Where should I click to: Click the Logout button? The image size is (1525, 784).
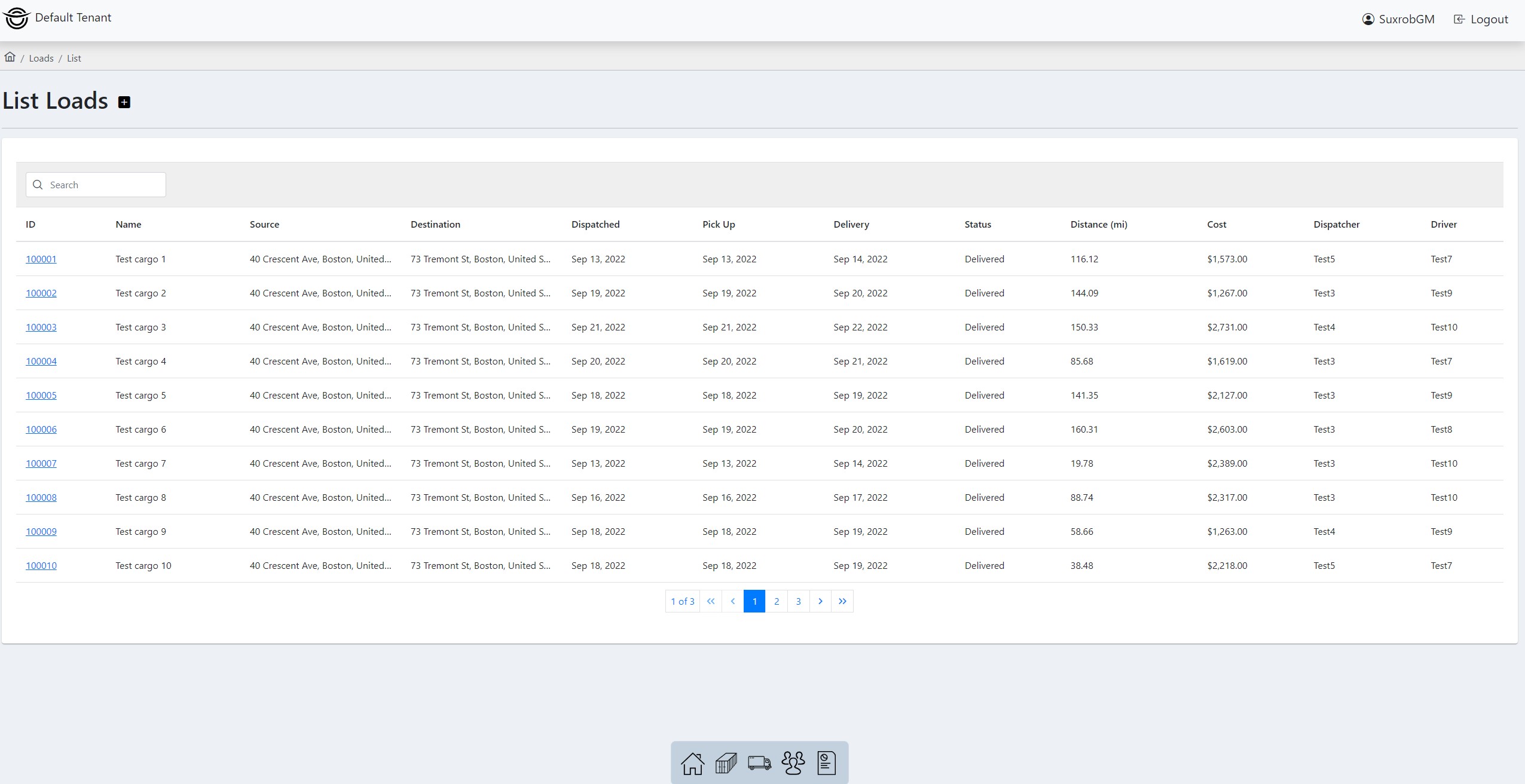click(1481, 19)
